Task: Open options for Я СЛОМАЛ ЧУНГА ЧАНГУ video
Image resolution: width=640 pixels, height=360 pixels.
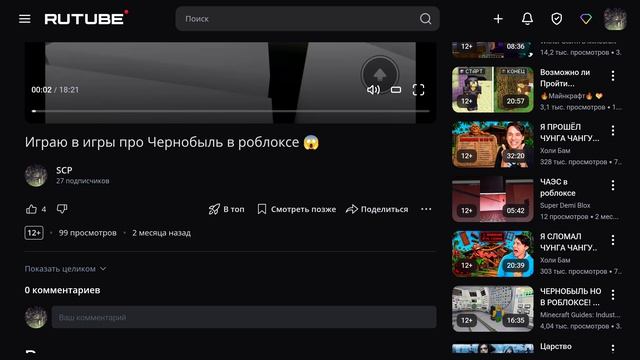Action: click(x=613, y=240)
